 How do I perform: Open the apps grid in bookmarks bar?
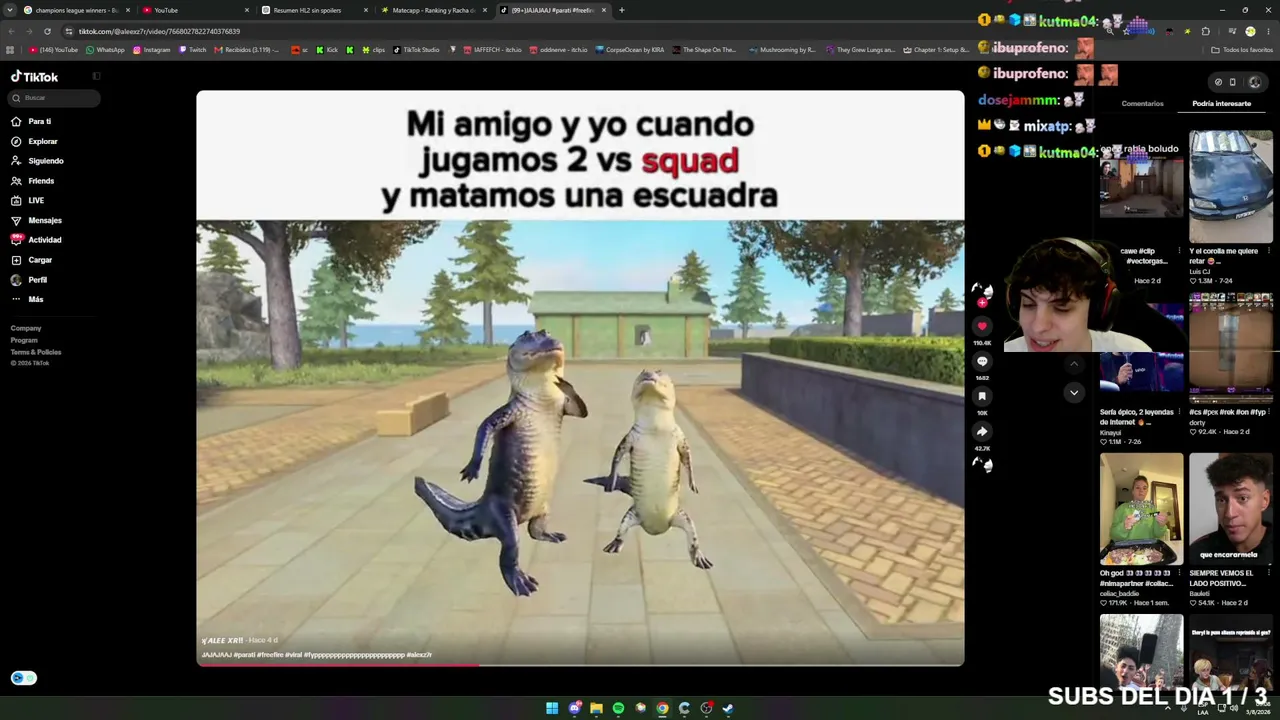coord(10,50)
